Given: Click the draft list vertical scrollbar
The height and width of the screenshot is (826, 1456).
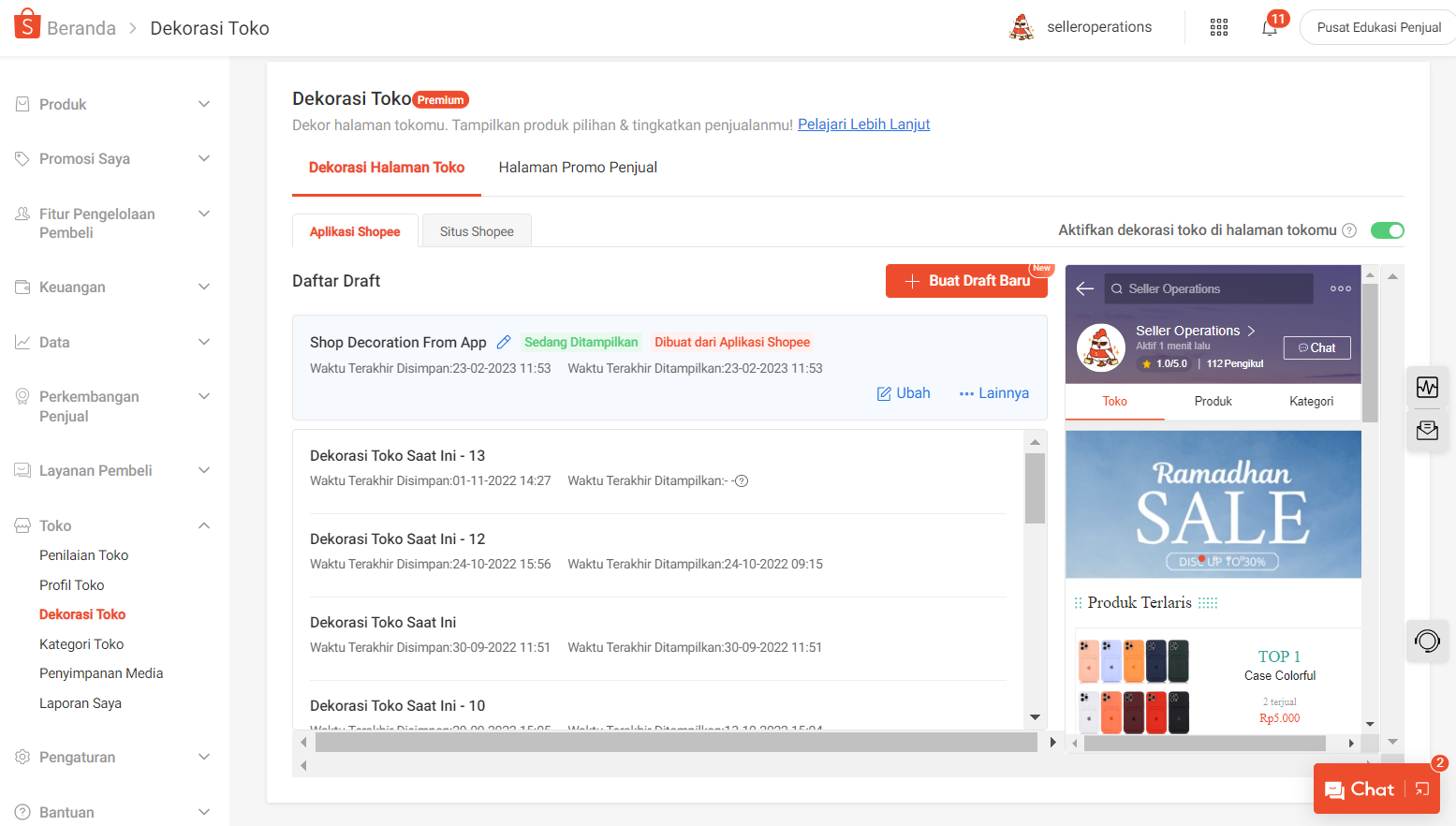Looking at the screenshot, I should click(1035, 487).
